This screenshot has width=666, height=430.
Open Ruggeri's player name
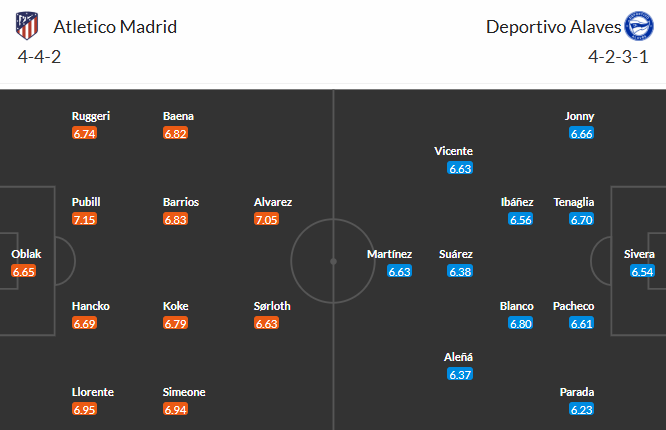91,116
